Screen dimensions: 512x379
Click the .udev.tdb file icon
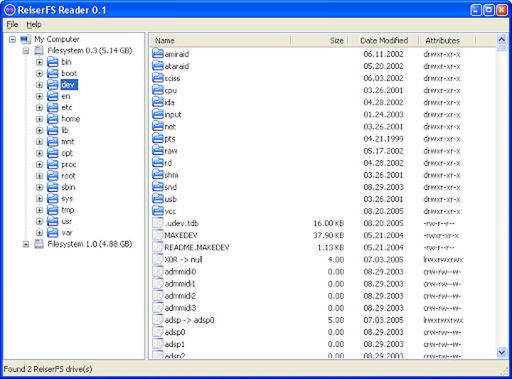point(158,223)
